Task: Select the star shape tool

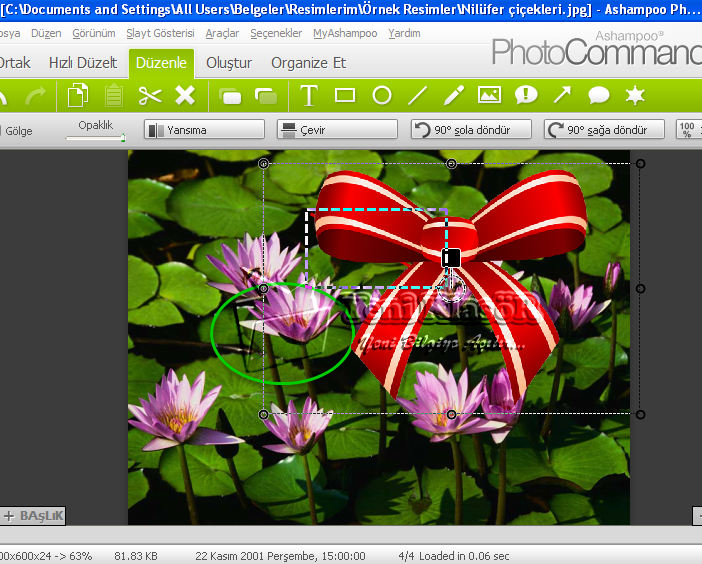Action: [634, 95]
